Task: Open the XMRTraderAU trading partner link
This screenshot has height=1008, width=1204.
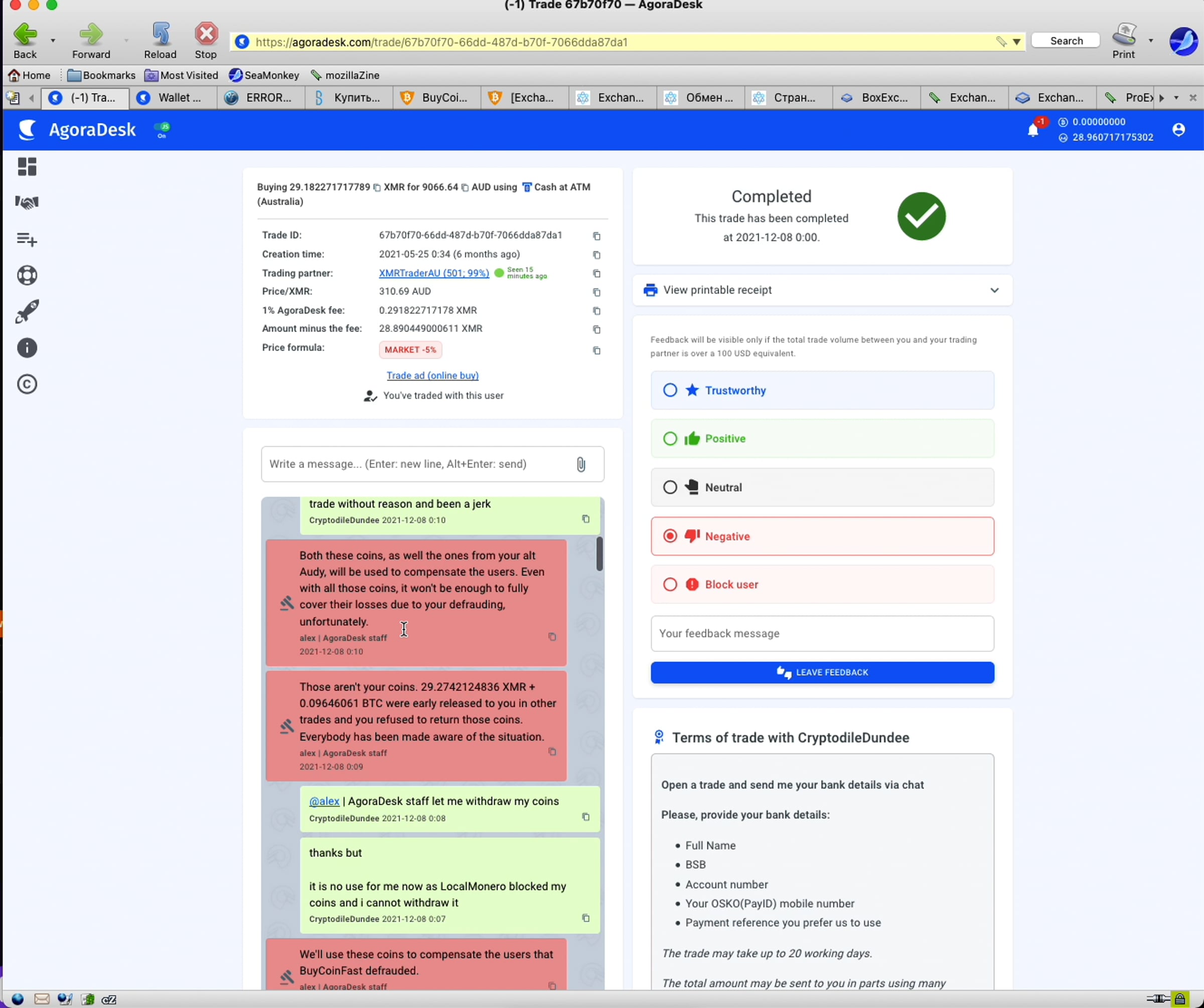Action: click(x=433, y=273)
